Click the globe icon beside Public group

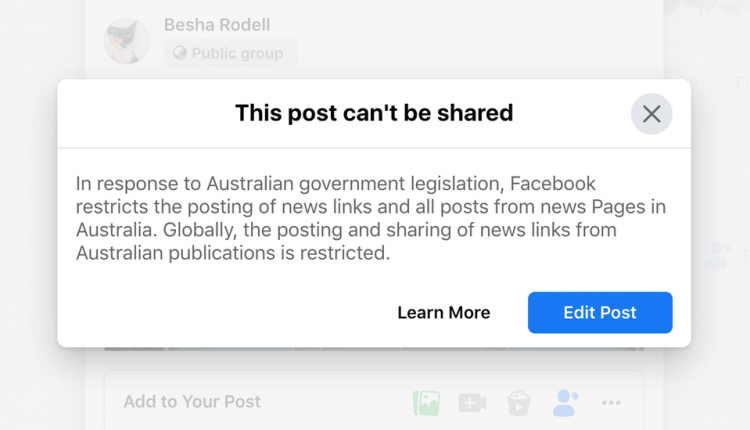(180, 53)
